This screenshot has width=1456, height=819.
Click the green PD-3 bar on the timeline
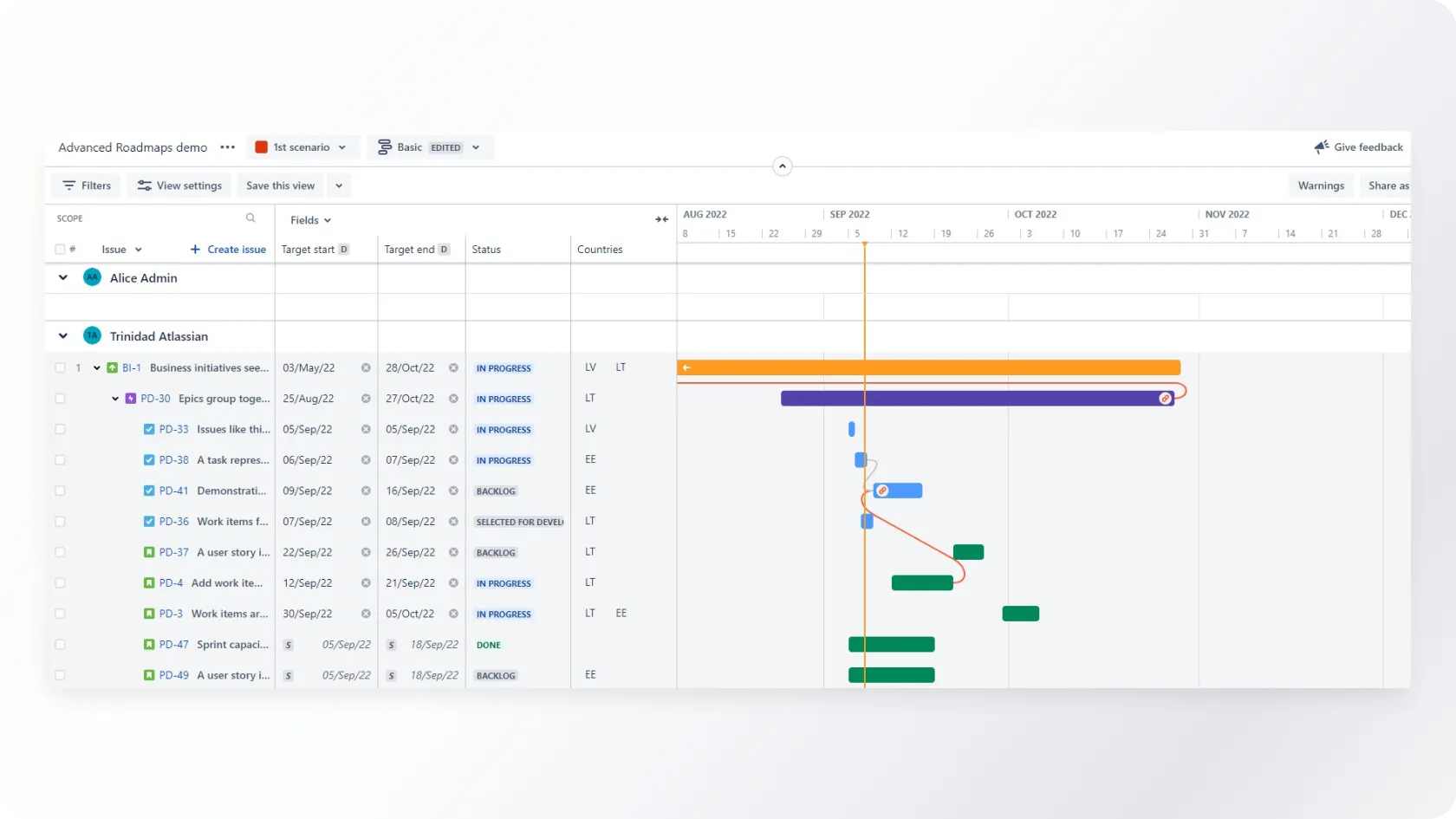pyautogui.click(x=1020, y=614)
